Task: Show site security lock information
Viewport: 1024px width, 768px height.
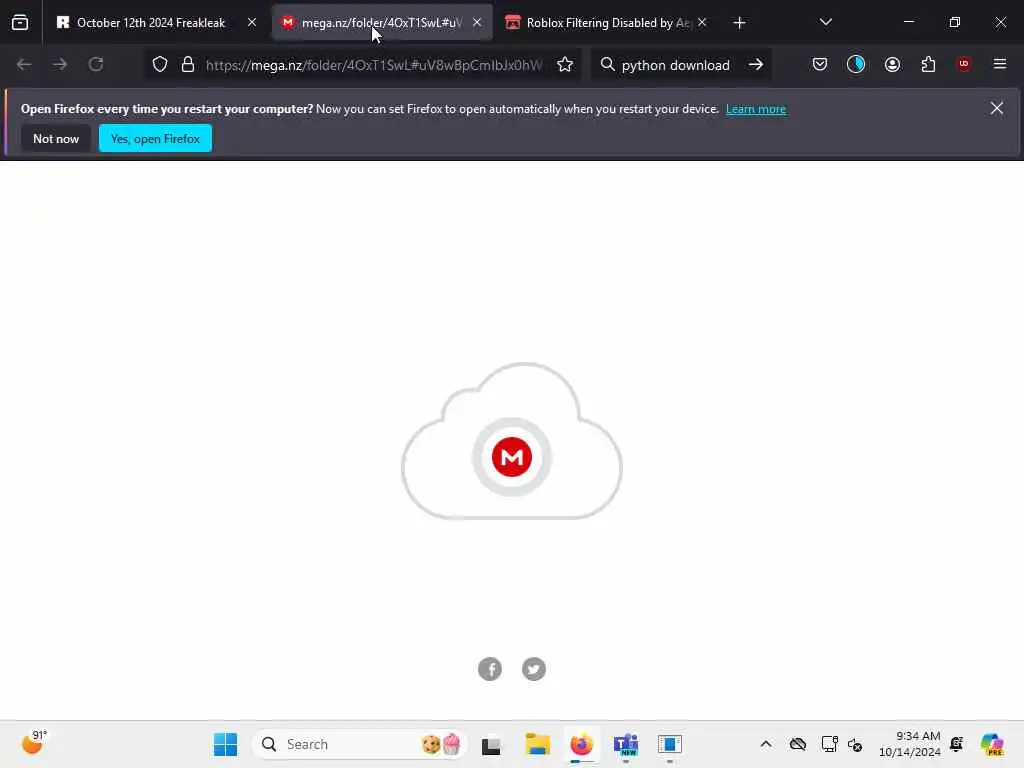Action: (188, 65)
